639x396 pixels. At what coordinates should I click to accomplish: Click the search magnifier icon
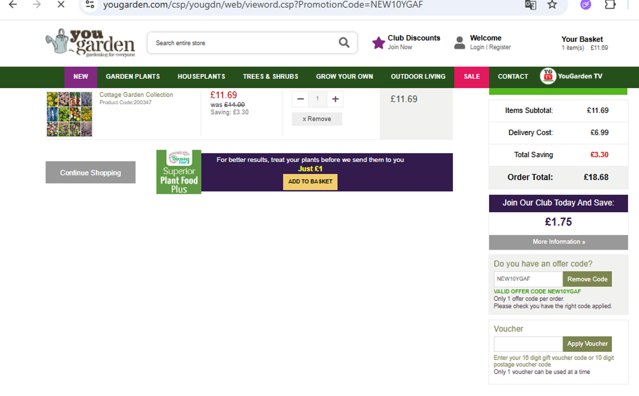(x=344, y=42)
